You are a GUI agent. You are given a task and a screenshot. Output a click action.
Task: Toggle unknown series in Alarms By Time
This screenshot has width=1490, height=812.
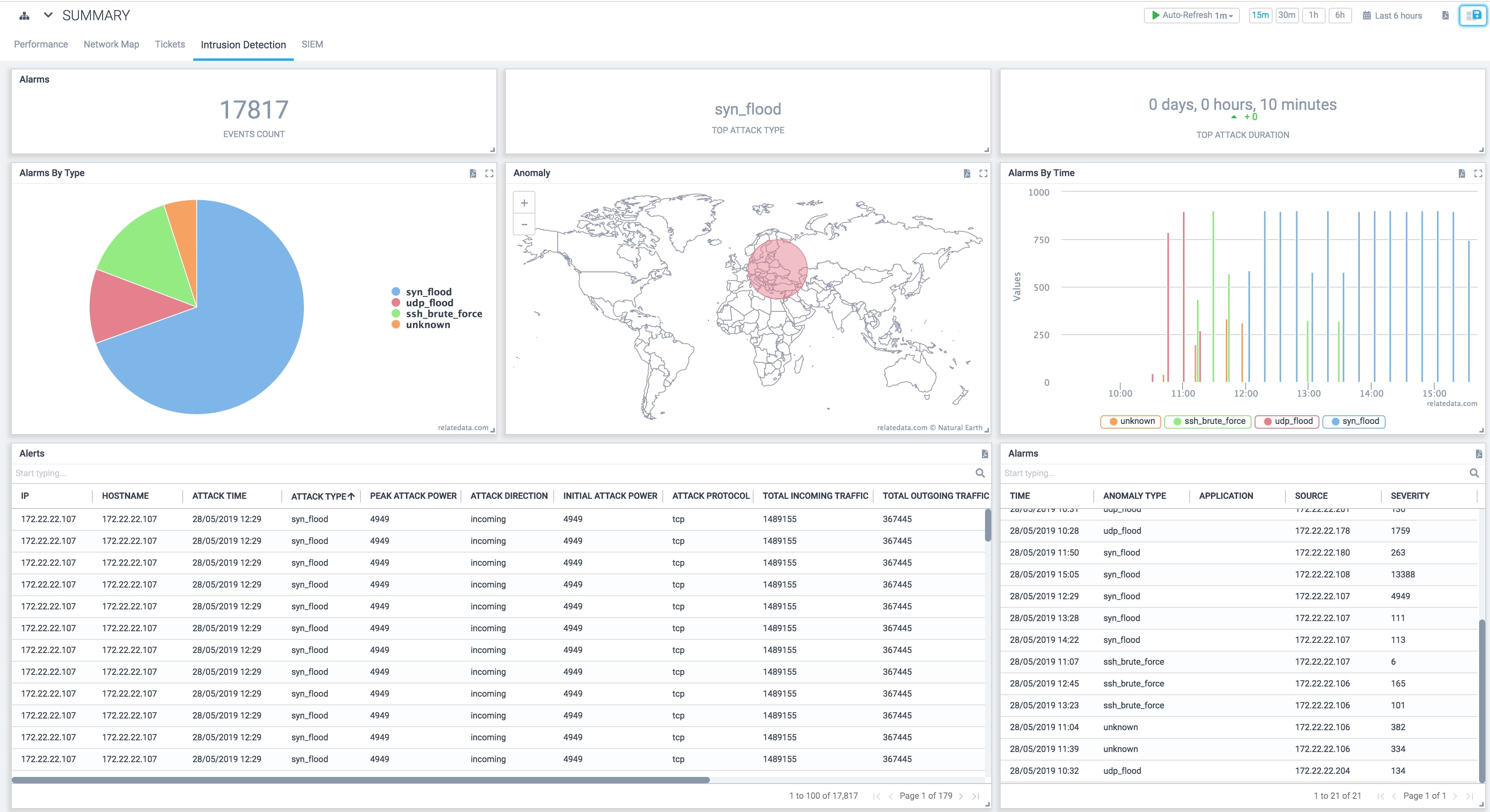(1130, 421)
